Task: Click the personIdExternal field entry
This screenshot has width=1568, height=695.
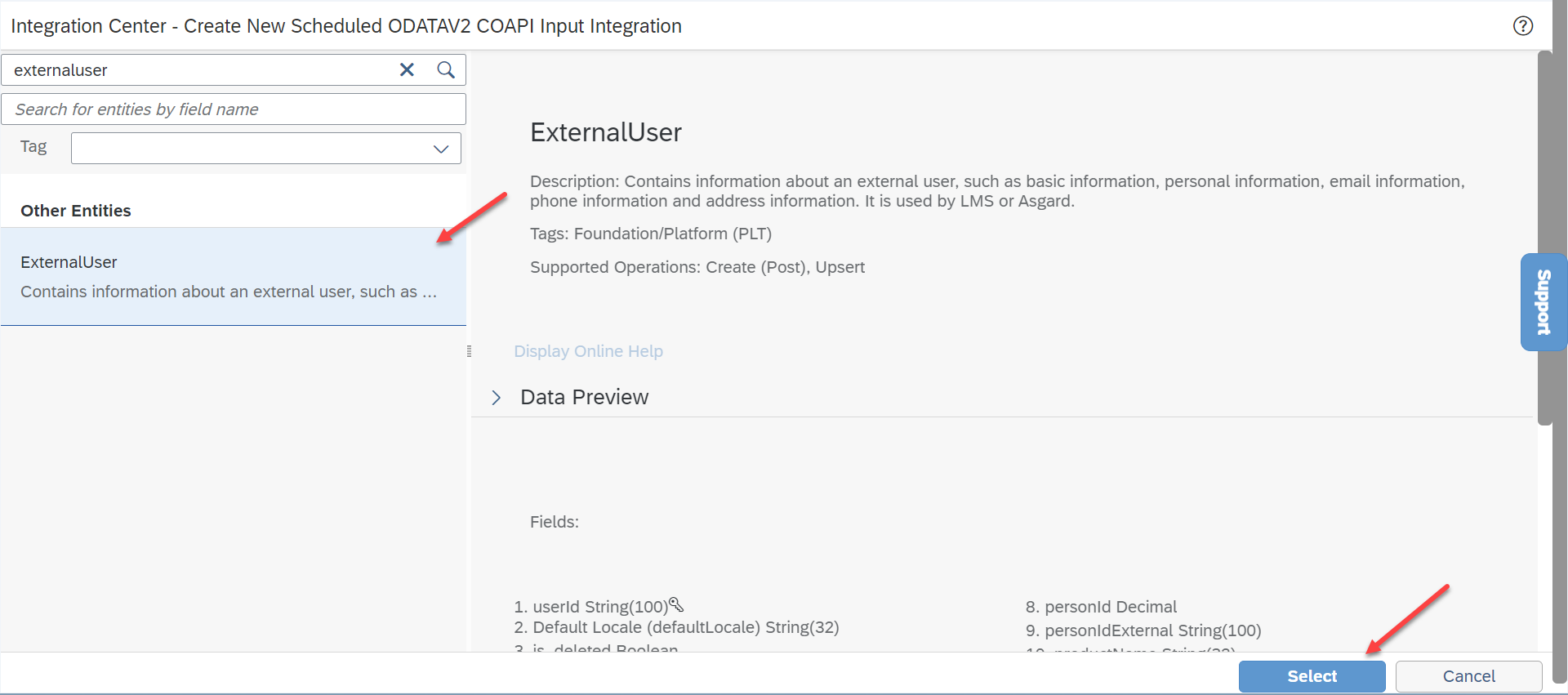Action: [x=1143, y=630]
